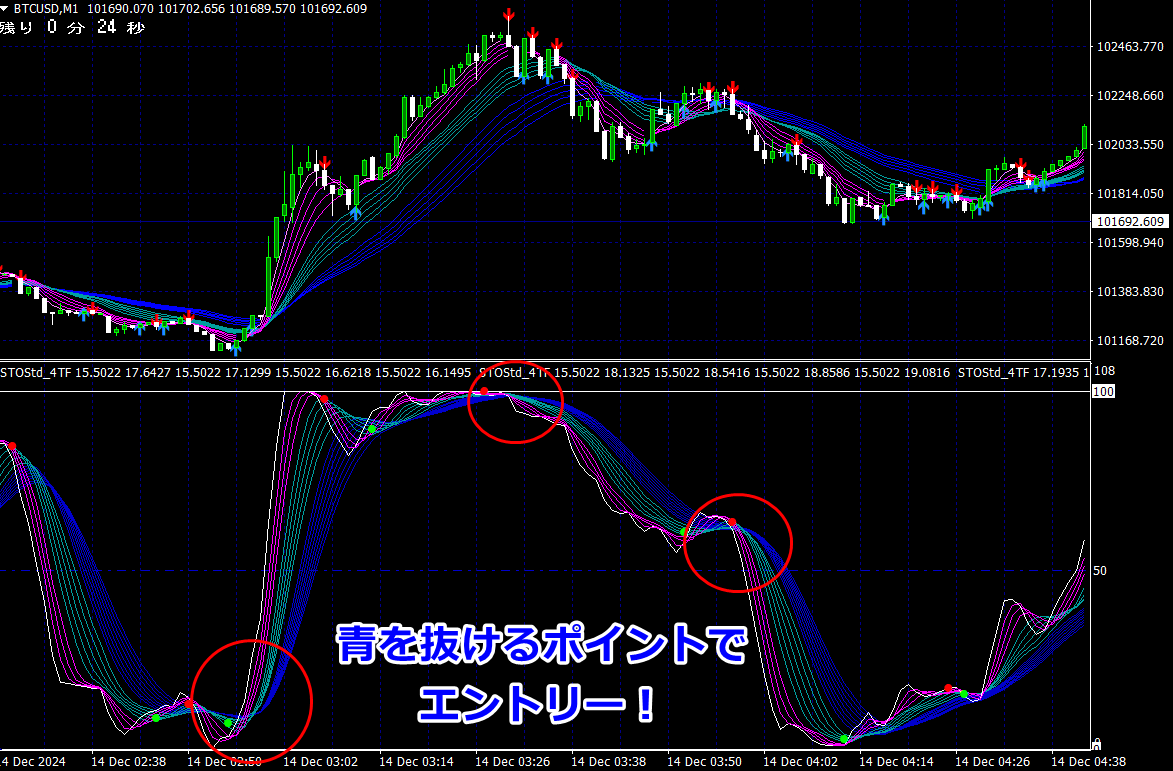Click the 14 Dec 04:38 time label
The width and height of the screenshot is (1173, 771).
point(1088,762)
